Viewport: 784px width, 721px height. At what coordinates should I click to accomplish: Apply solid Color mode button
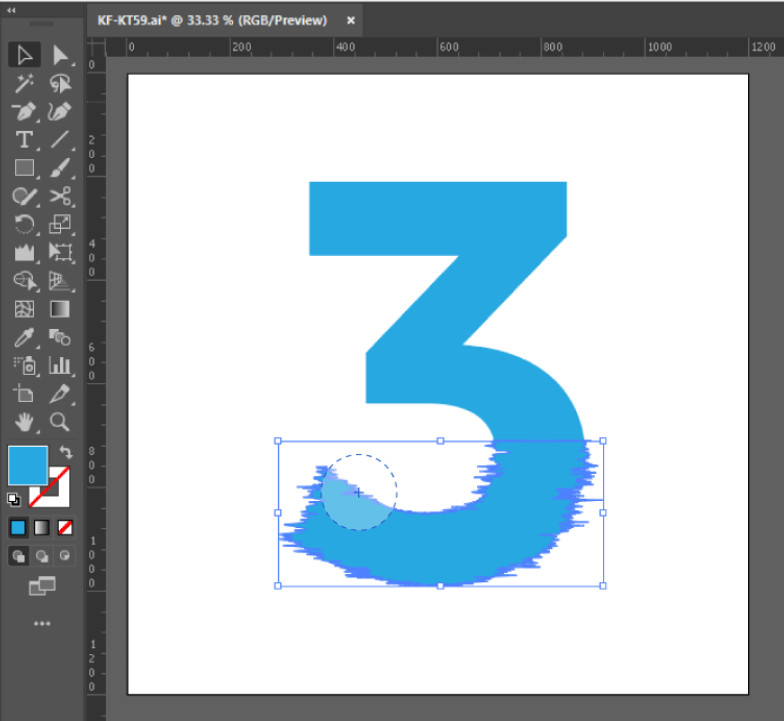[18, 528]
